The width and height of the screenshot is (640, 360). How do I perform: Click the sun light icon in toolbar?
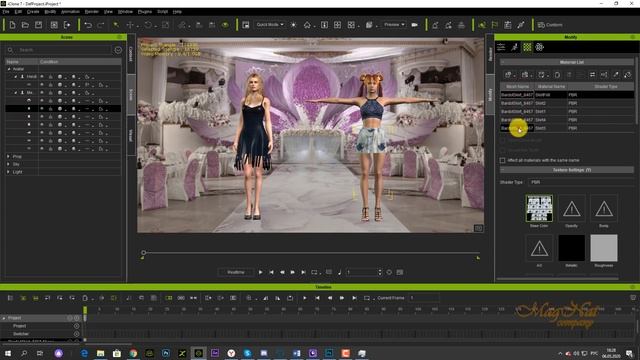click(293, 25)
